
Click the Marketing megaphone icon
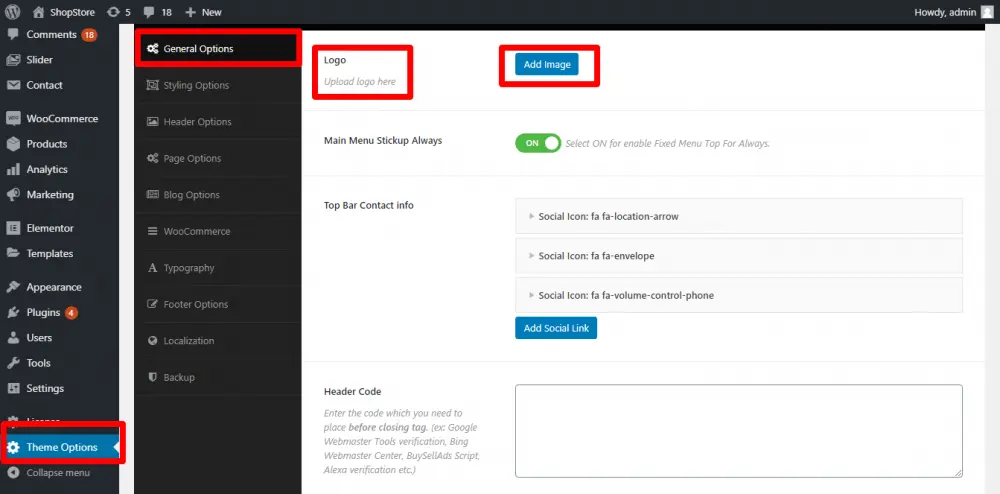pyautogui.click(x=13, y=194)
